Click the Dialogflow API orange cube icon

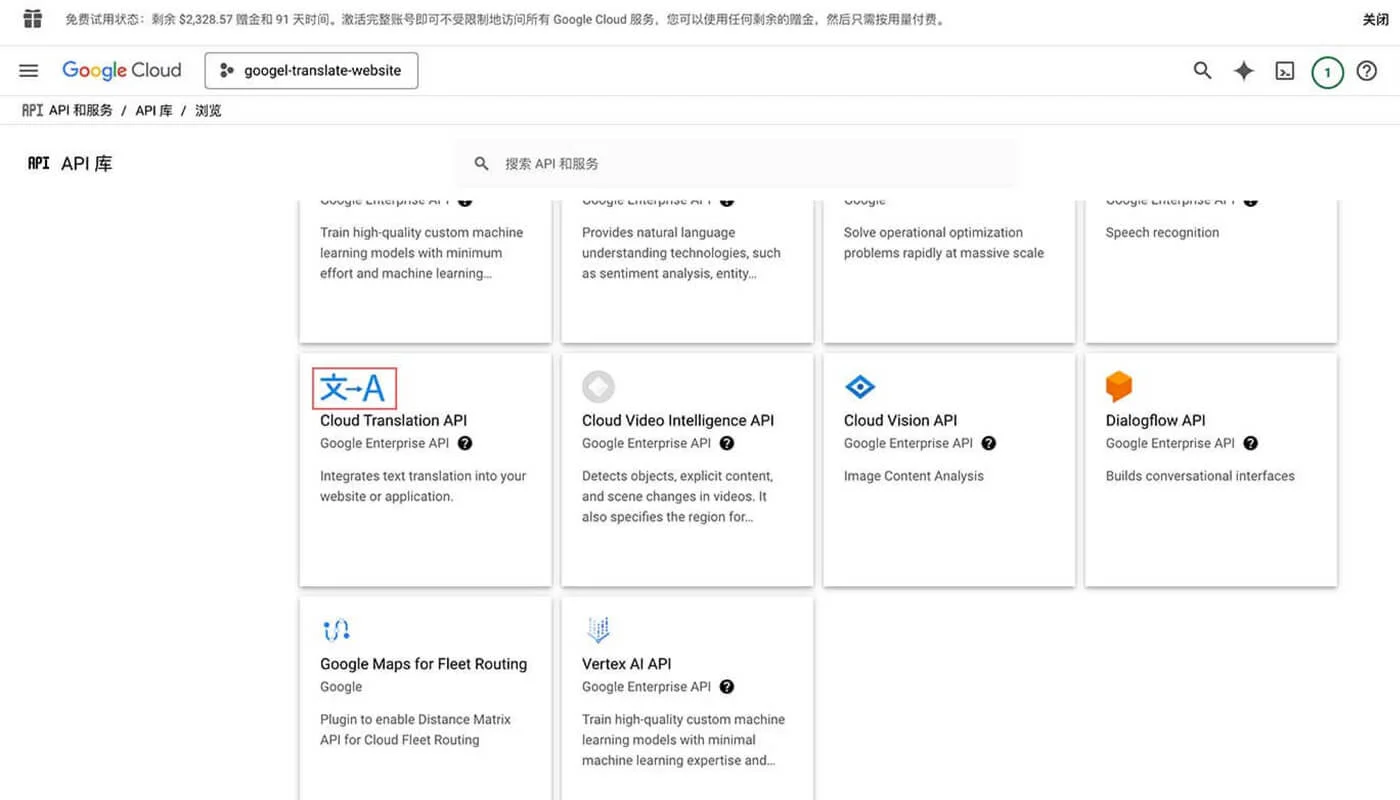1118,386
